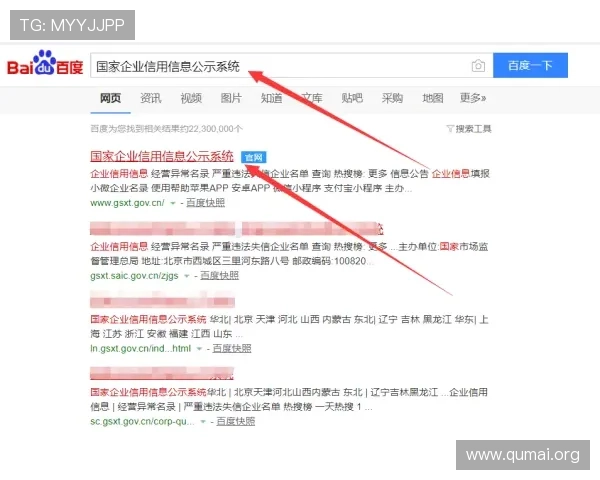Open the 图片 tab
Image resolution: width=600 pixels, height=480 pixels.
click(231, 98)
